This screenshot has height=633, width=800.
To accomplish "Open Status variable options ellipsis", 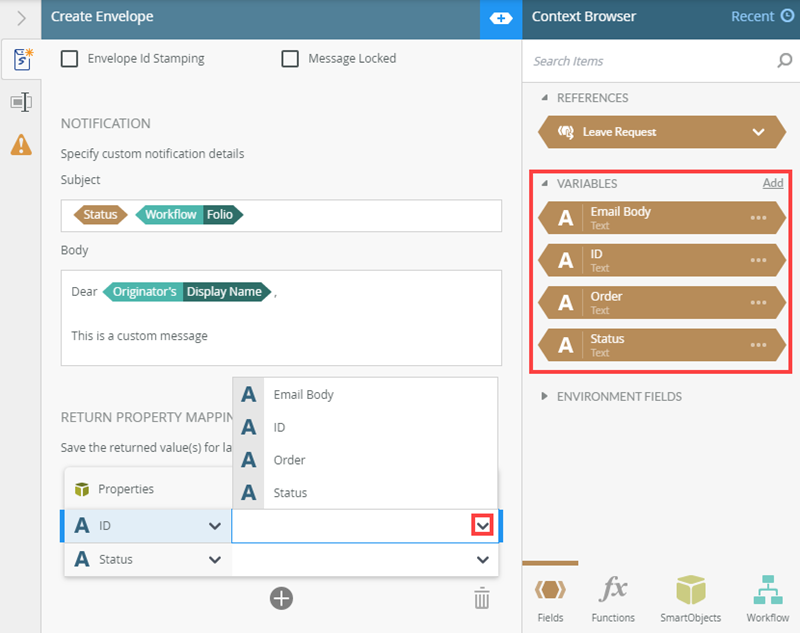I will click(x=758, y=345).
